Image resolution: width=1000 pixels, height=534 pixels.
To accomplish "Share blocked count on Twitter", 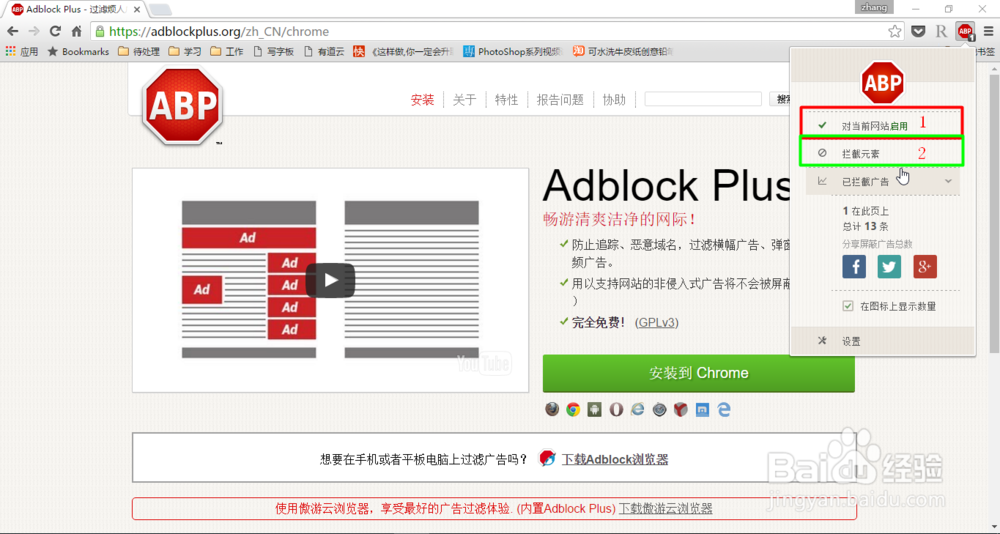I will pyautogui.click(x=889, y=266).
